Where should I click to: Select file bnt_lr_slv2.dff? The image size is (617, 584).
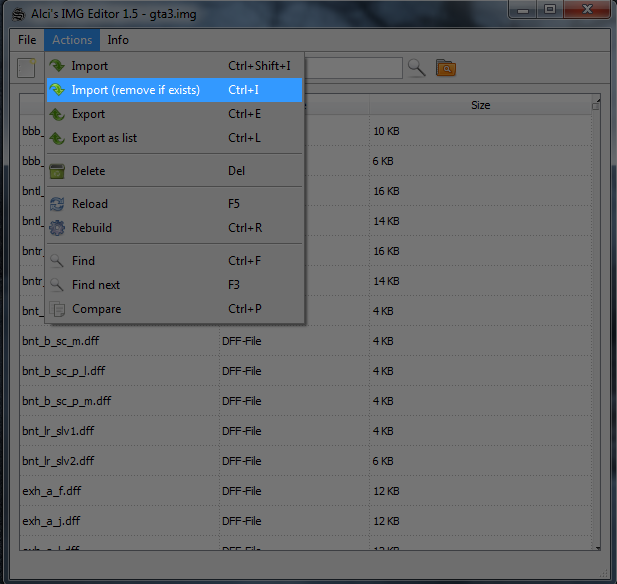58,461
